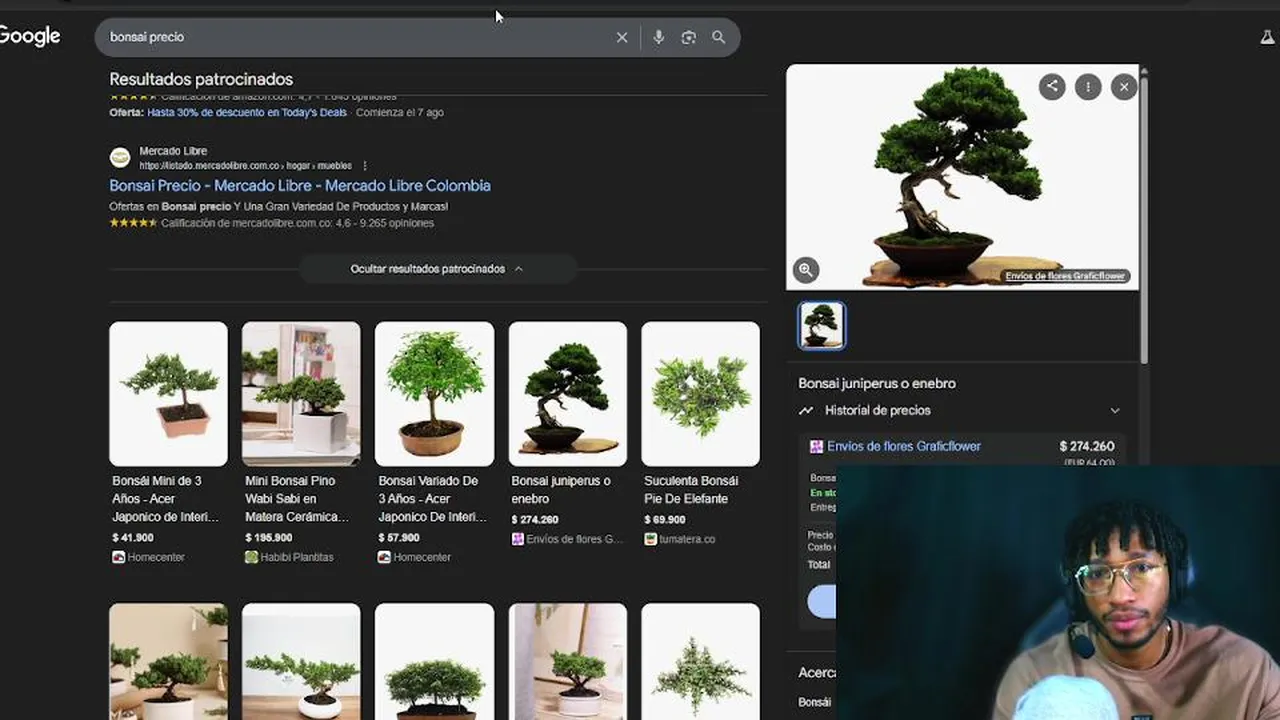Screen dimensions: 1280x720
Task: Open Bonsai Precio Mercado Libre link
Action: (300, 185)
